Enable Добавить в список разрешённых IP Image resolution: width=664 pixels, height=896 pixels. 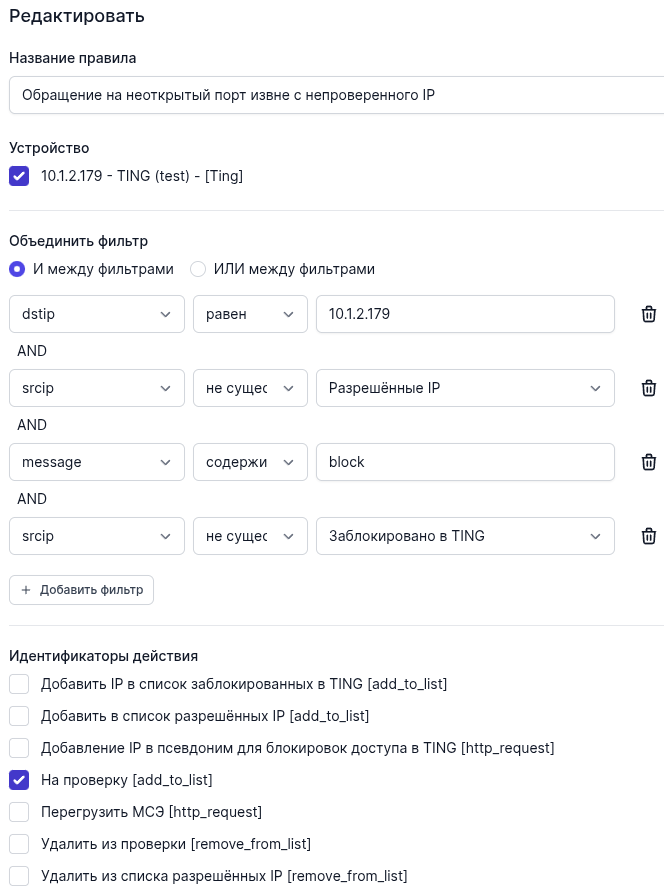pos(19,716)
